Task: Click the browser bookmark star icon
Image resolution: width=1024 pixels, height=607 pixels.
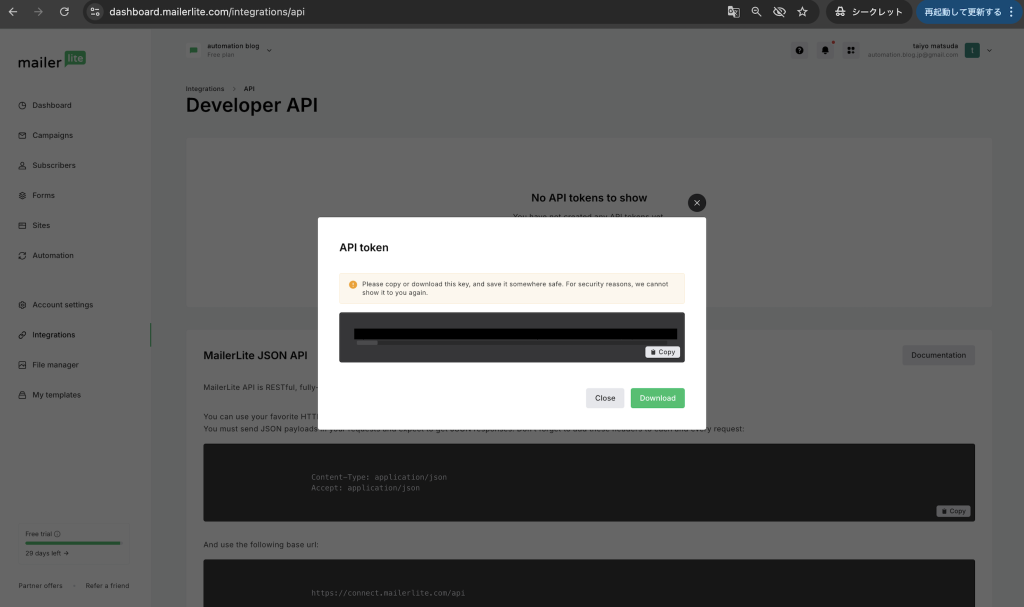Action: point(802,12)
